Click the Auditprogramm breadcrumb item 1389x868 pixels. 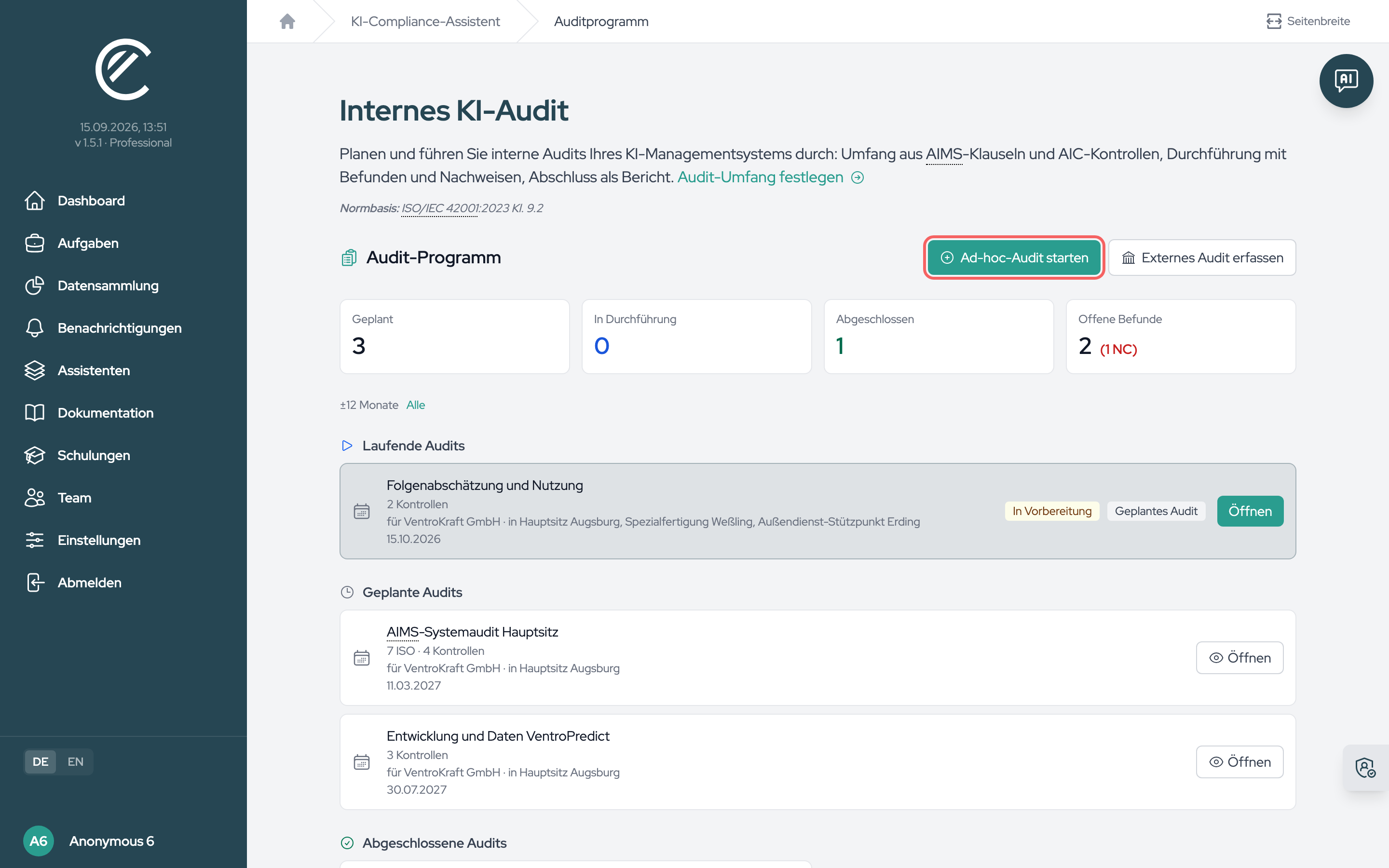[601, 21]
